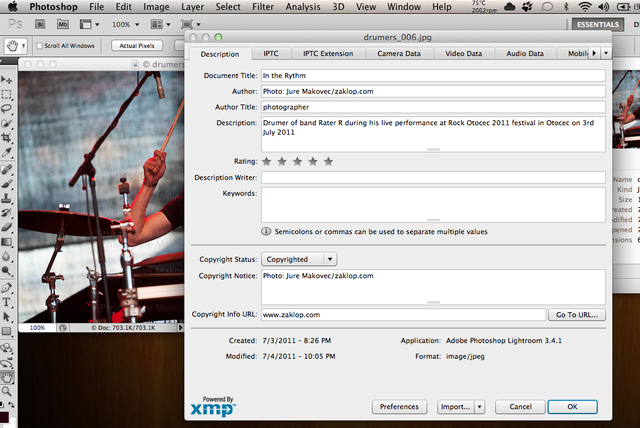
Task: Click the Go To URL... button
Action: [577, 315]
